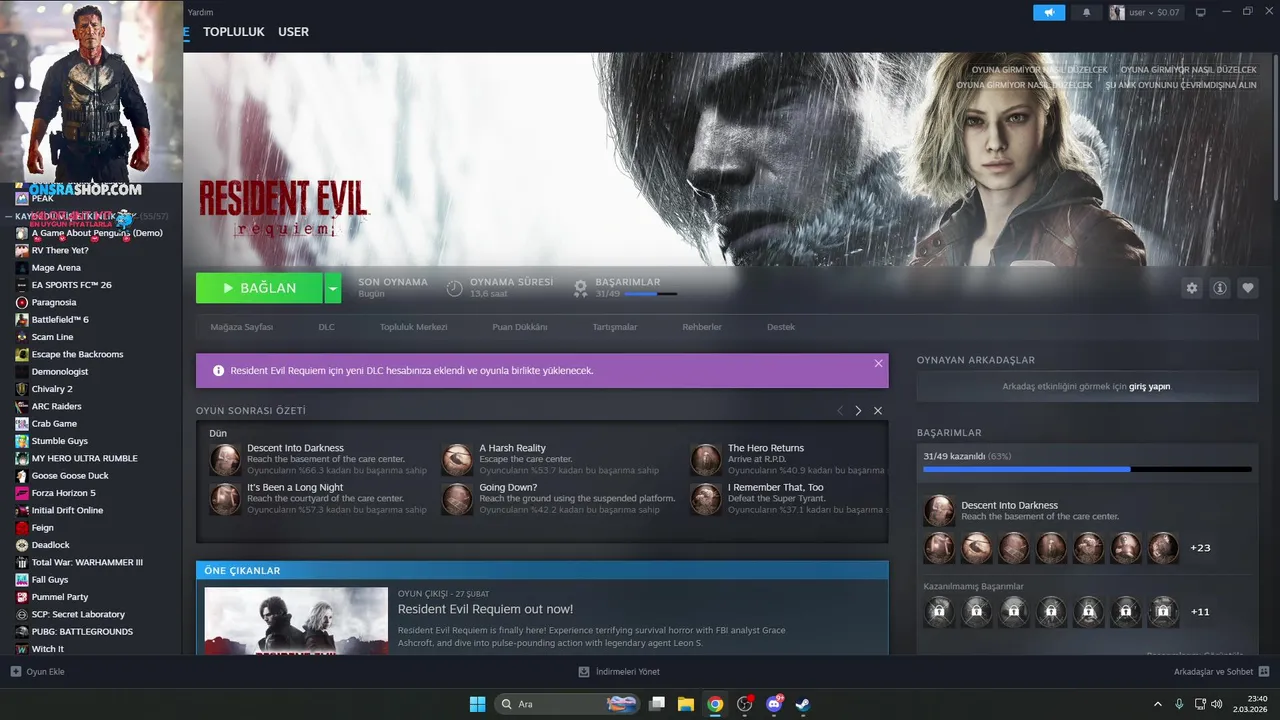Click the microphone tray icon
The image size is (1280, 720).
(1179, 704)
